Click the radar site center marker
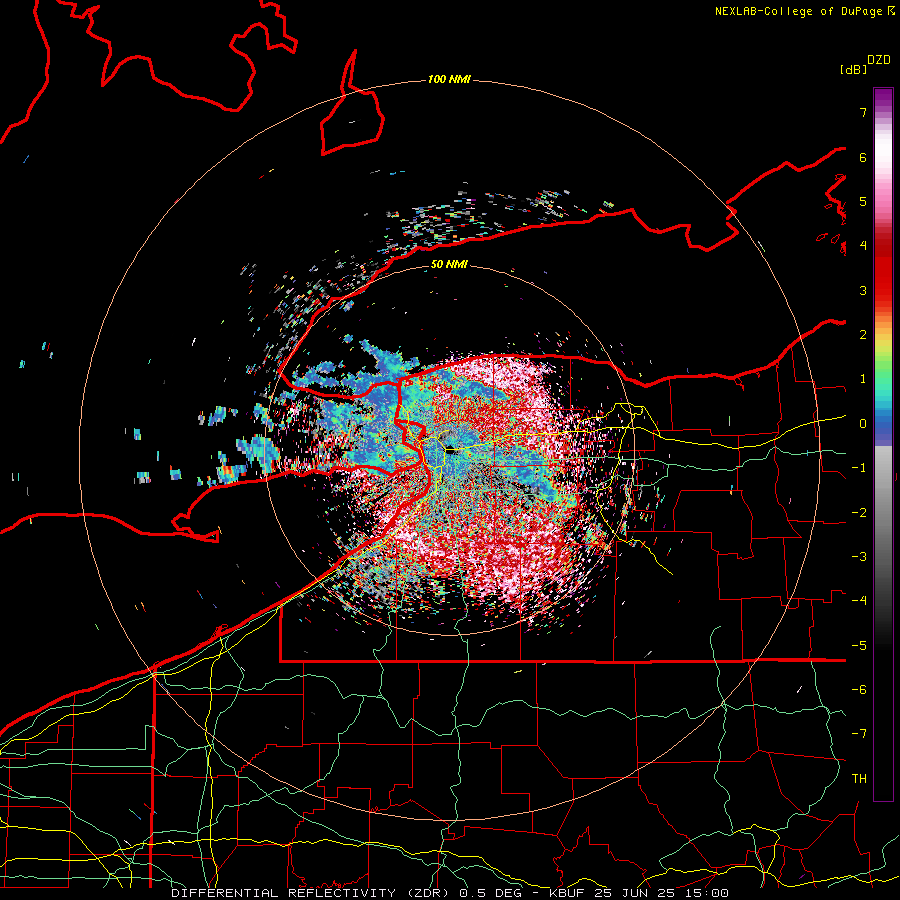 pyautogui.click(x=451, y=451)
